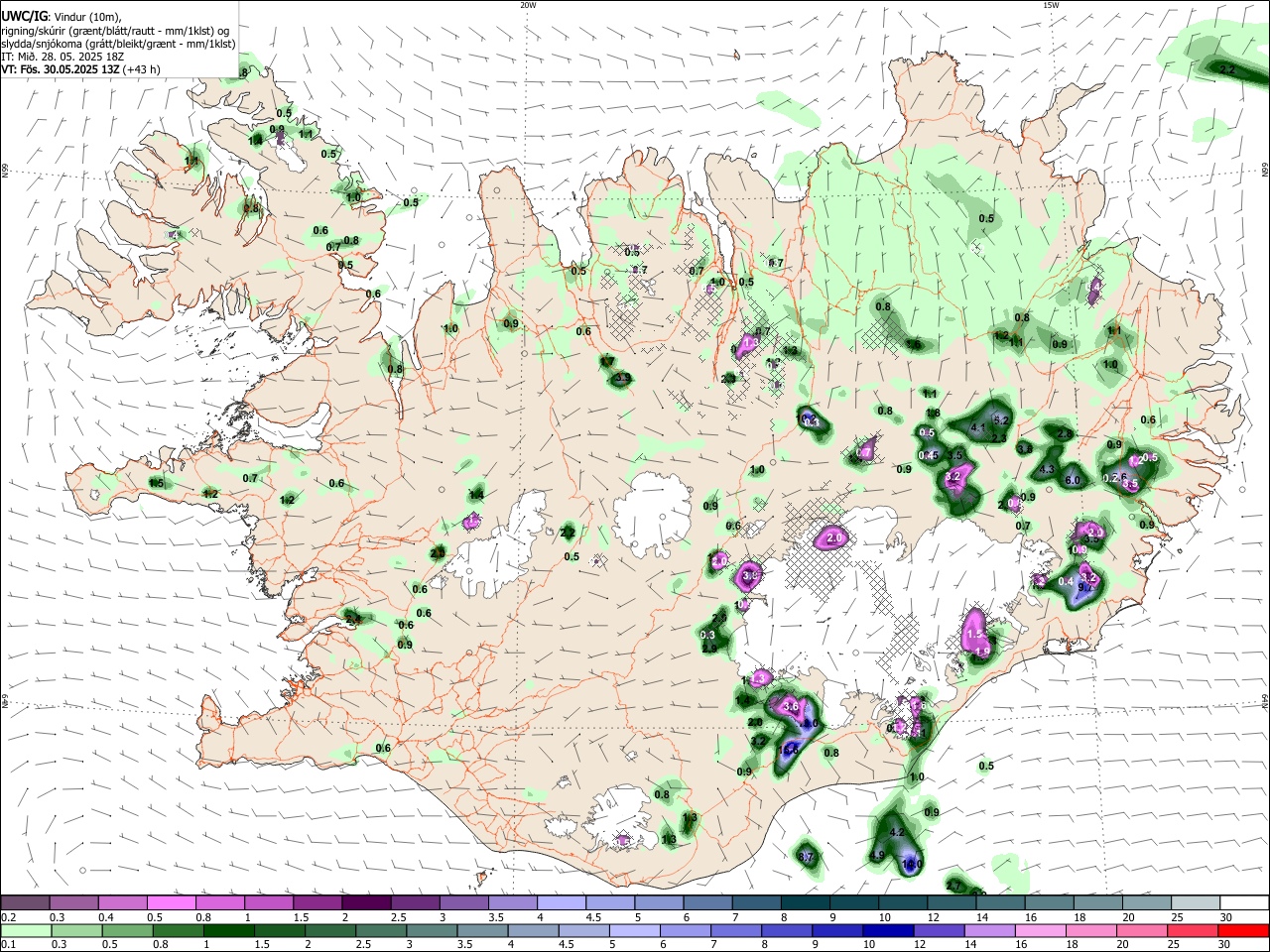Click the 5.2 precipitation value on the map
Viewport: 1270px width, 952px height.
pyautogui.click(x=1000, y=420)
